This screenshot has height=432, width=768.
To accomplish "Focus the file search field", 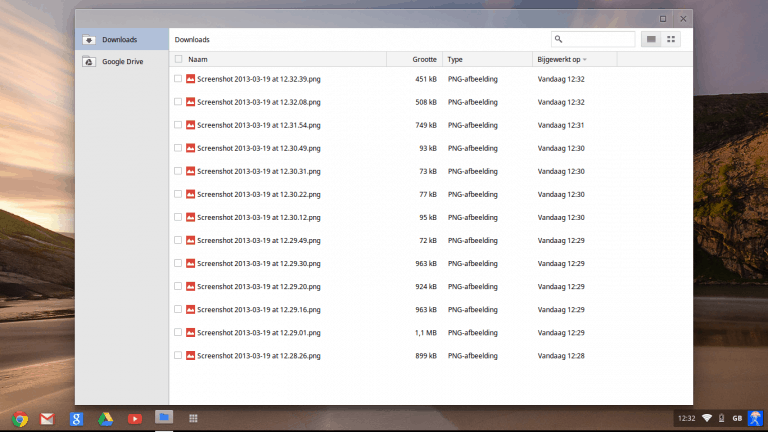I will [x=593, y=39].
